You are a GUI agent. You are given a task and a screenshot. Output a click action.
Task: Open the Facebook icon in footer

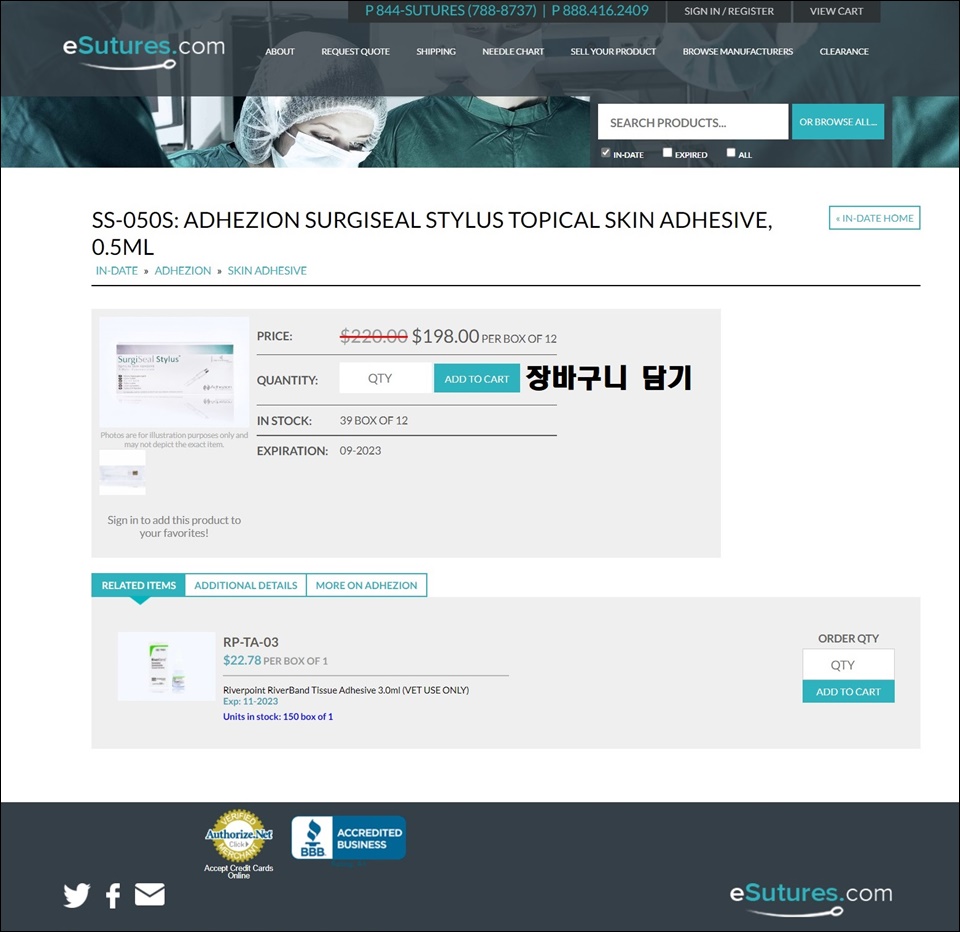tap(113, 895)
